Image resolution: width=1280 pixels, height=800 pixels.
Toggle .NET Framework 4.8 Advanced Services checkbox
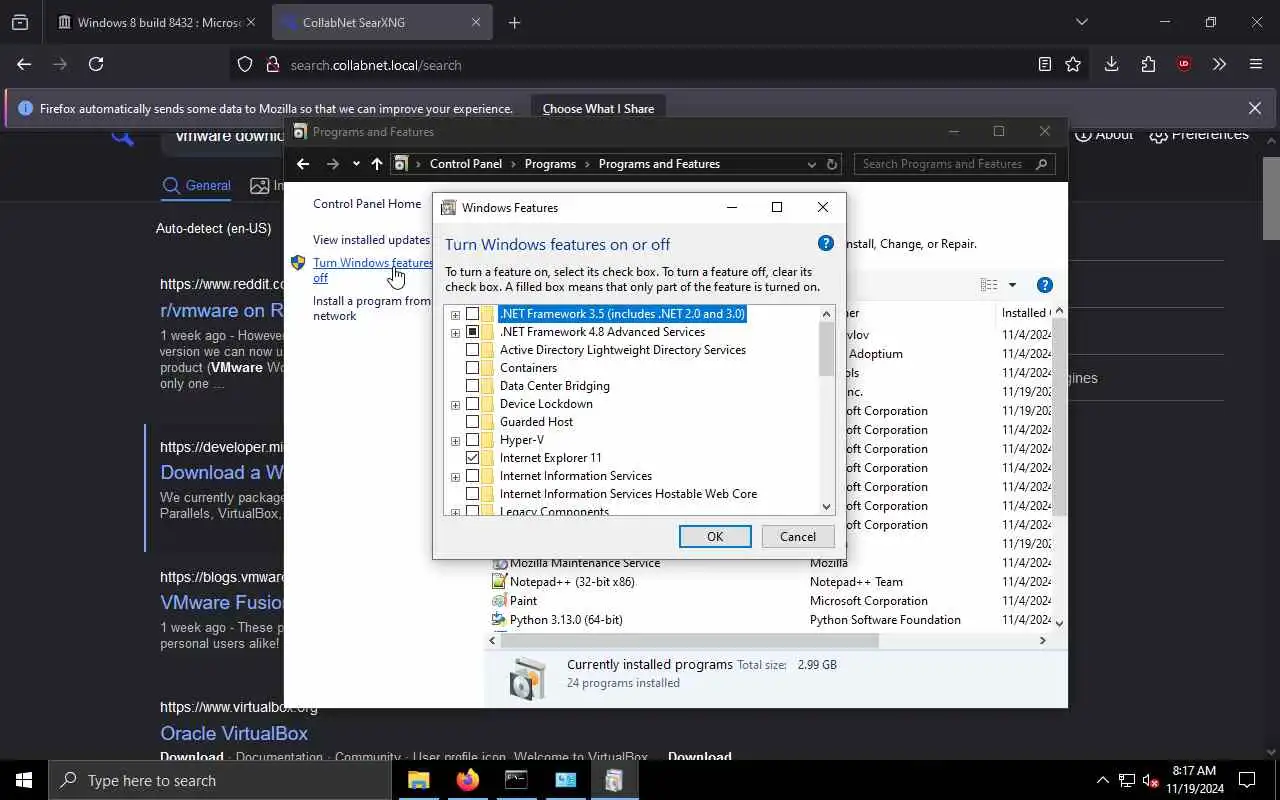tap(473, 332)
